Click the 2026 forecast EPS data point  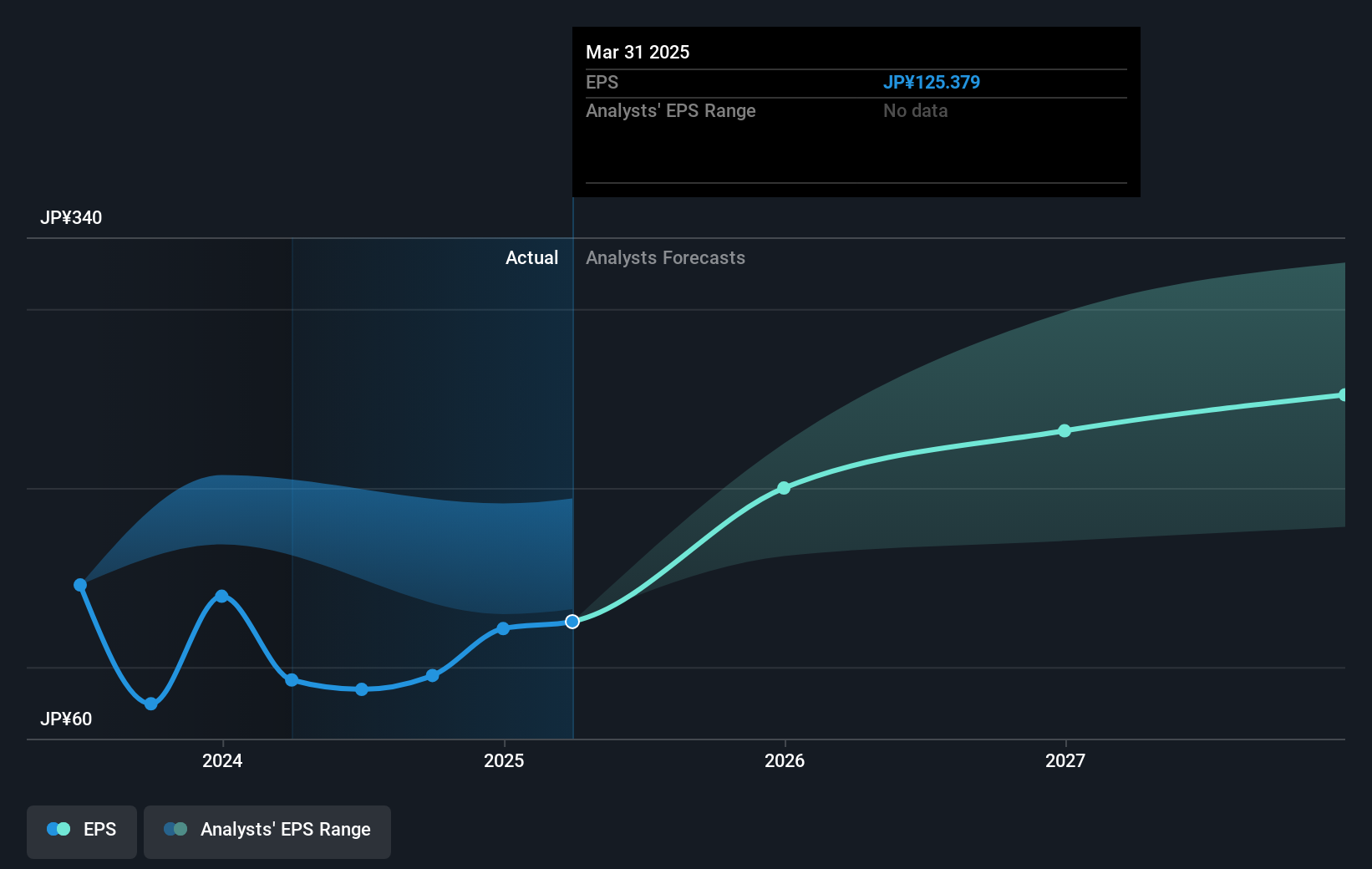coord(784,488)
